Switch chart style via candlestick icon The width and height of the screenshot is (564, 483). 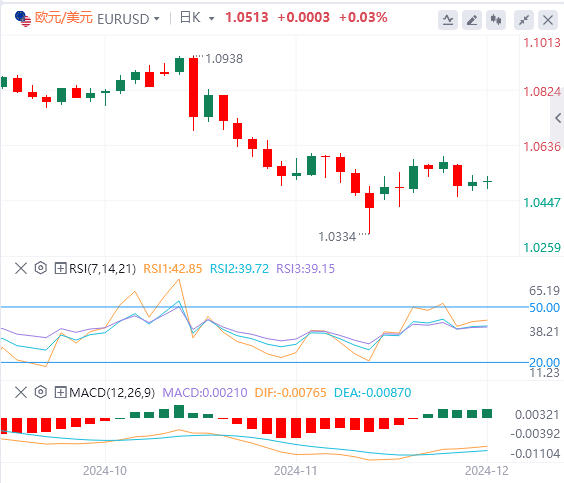496,19
